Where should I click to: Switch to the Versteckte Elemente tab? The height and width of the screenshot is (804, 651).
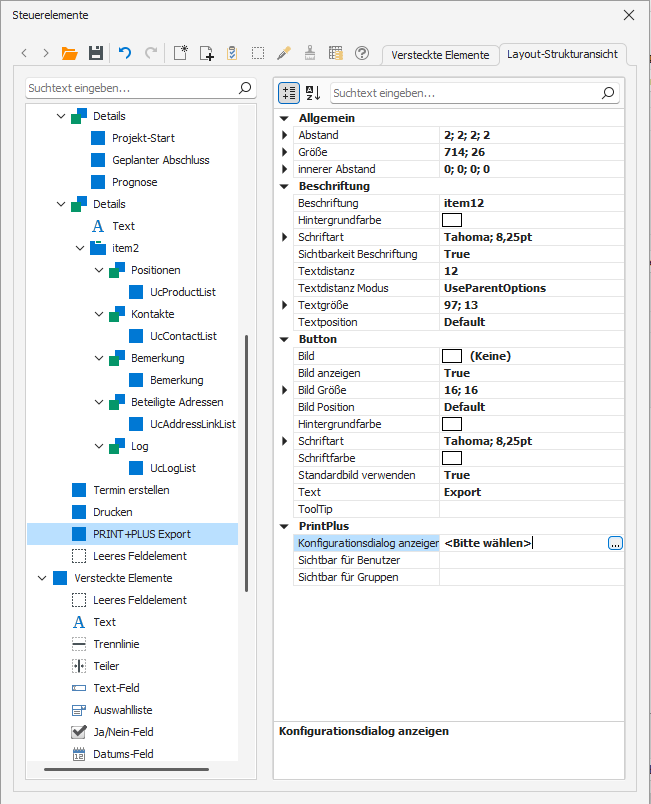pyautogui.click(x=440, y=55)
